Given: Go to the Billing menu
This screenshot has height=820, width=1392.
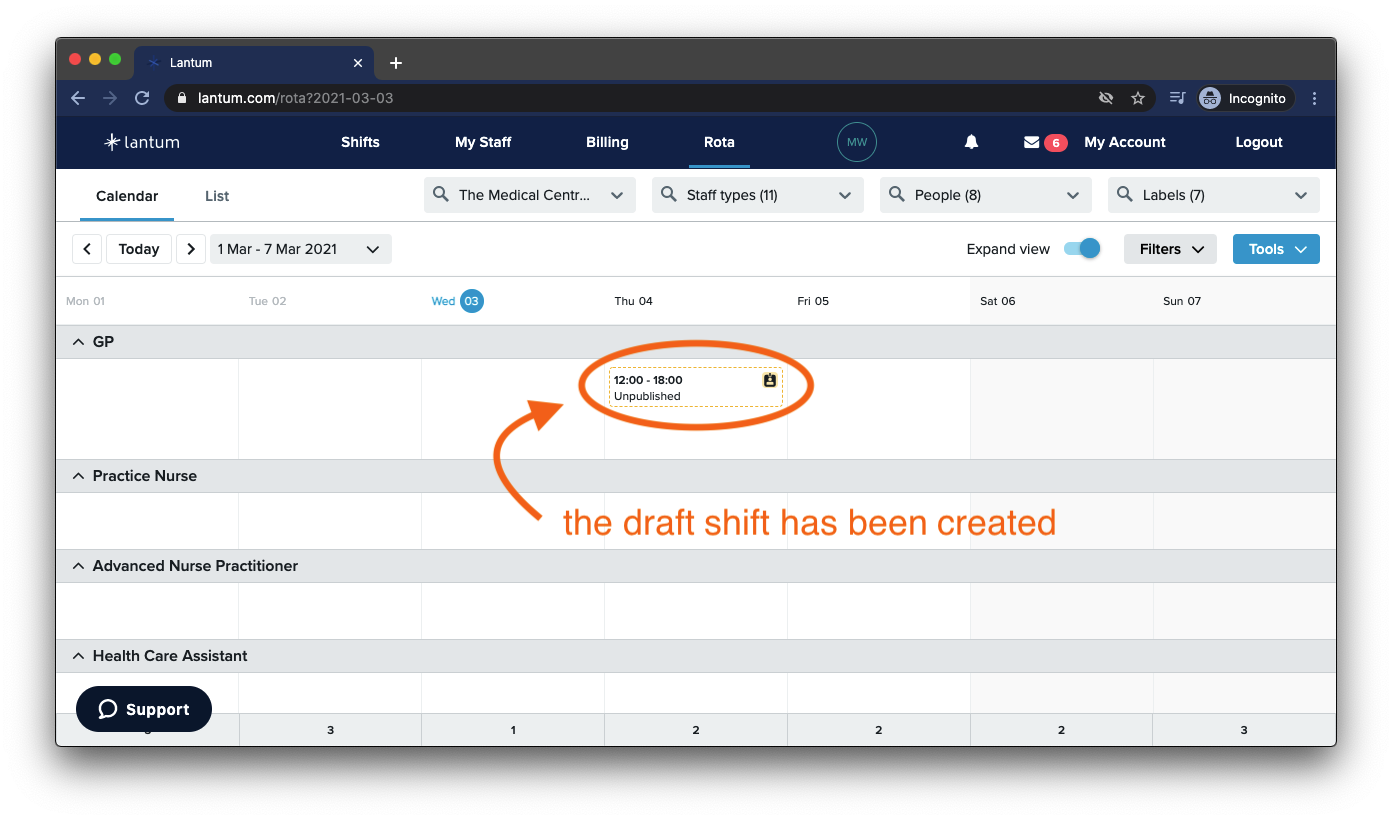Looking at the screenshot, I should pos(607,142).
